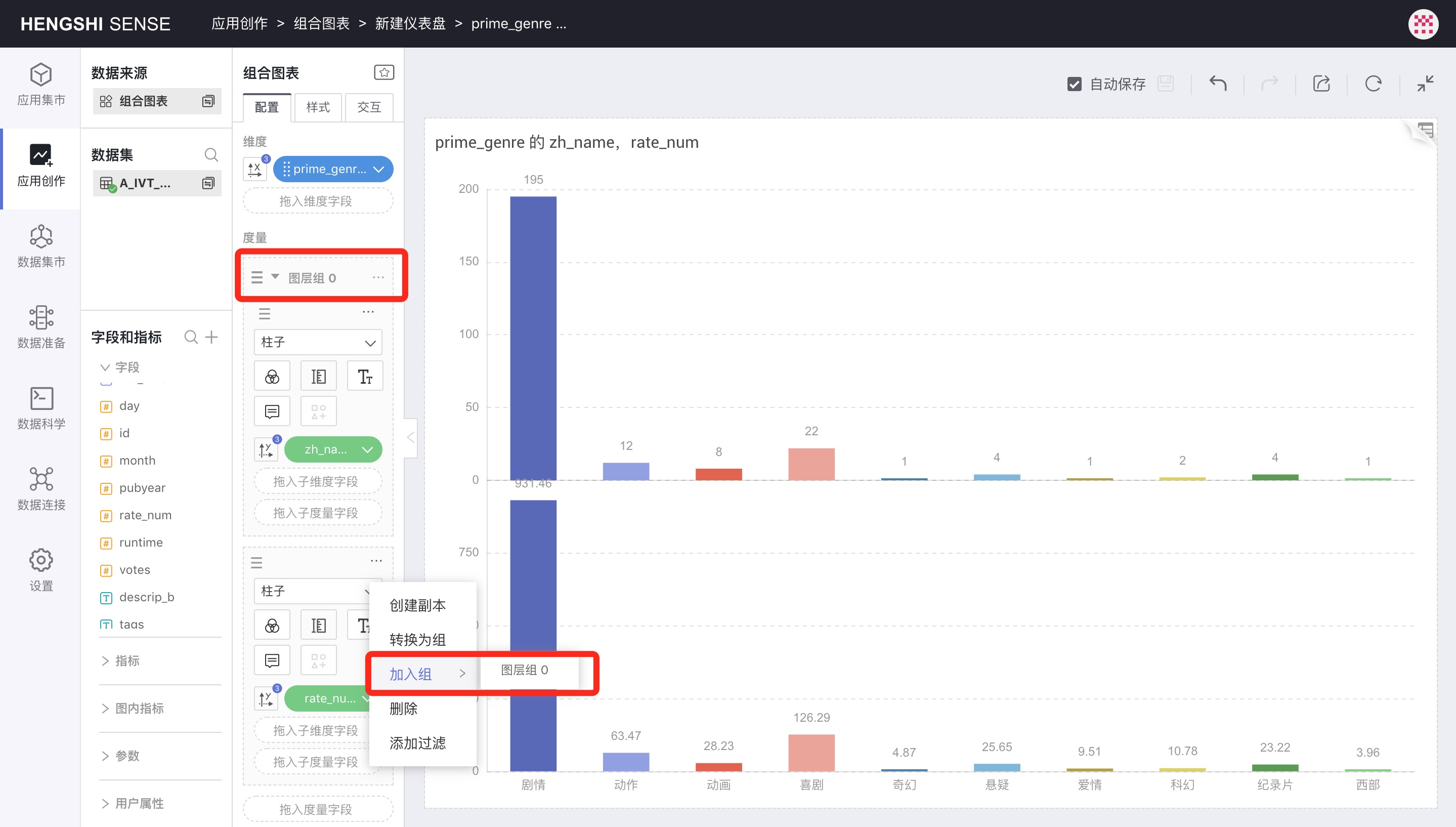The image size is (1456, 827).
Task: Exit fullscreen with collapse arrows icon
Action: (x=1425, y=84)
